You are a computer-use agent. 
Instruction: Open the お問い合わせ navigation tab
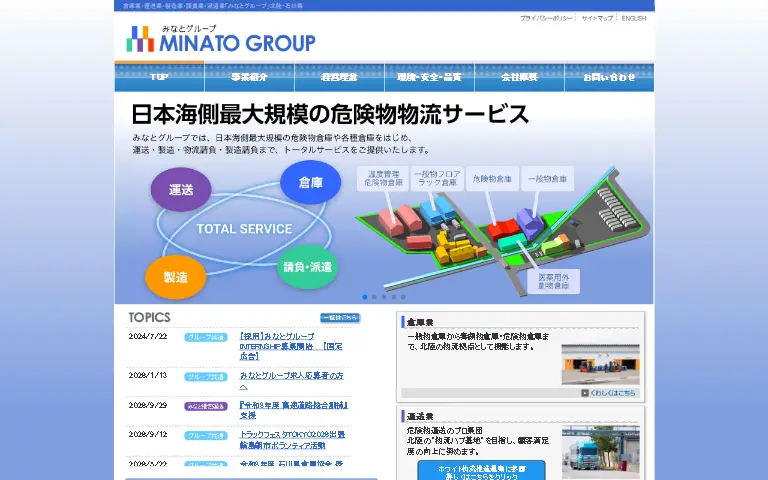(609, 77)
